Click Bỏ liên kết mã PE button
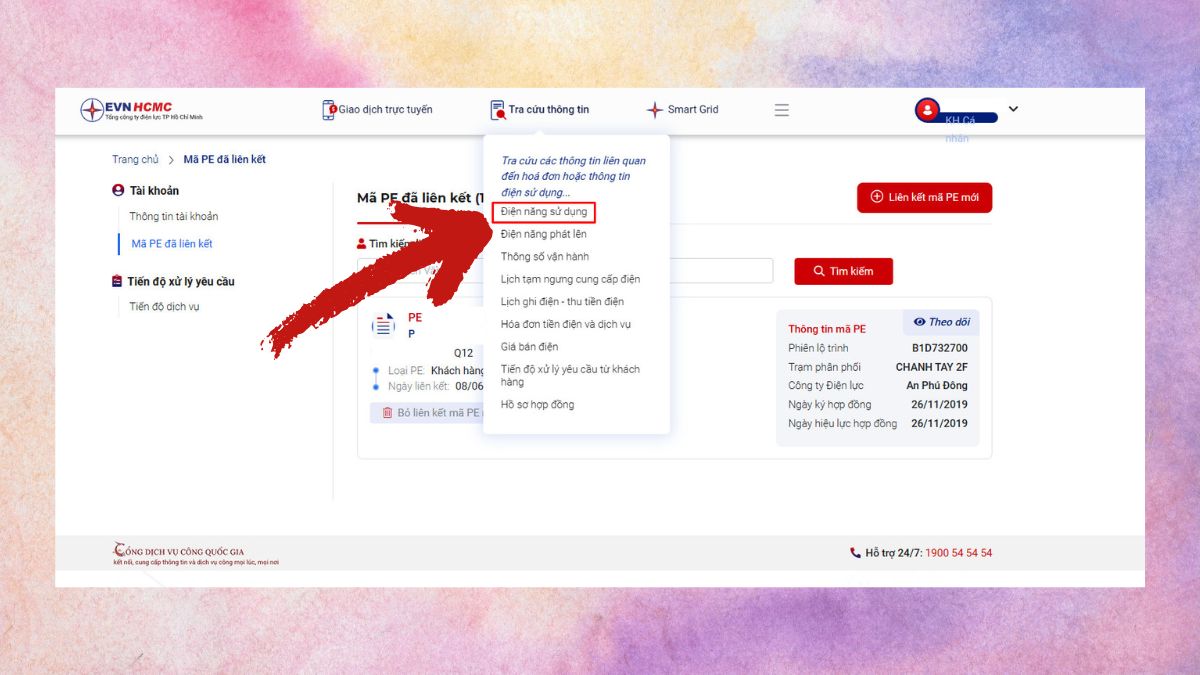1200x675 pixels. pos(430,413)
